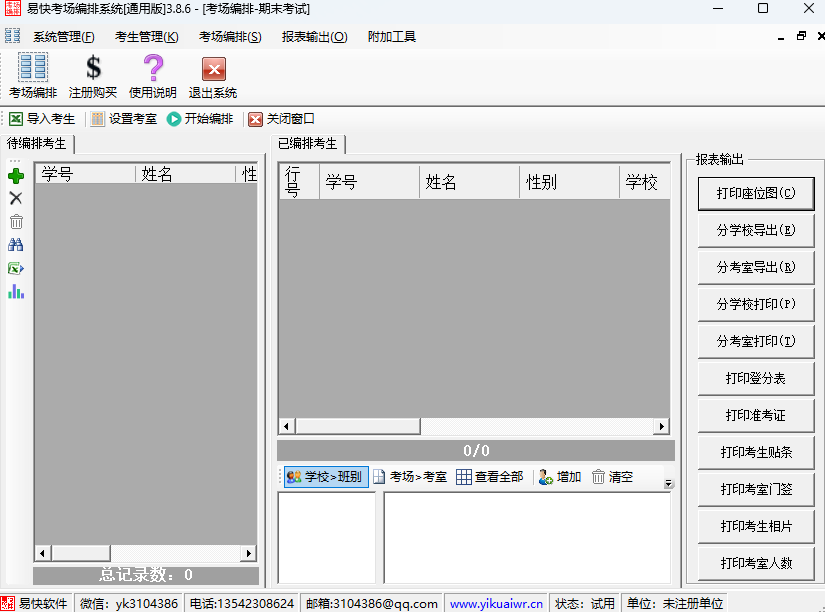The height and width of the screenshot is (612, 825).
Task: Click 打印考室人数 button
Action: coord(756,564)
